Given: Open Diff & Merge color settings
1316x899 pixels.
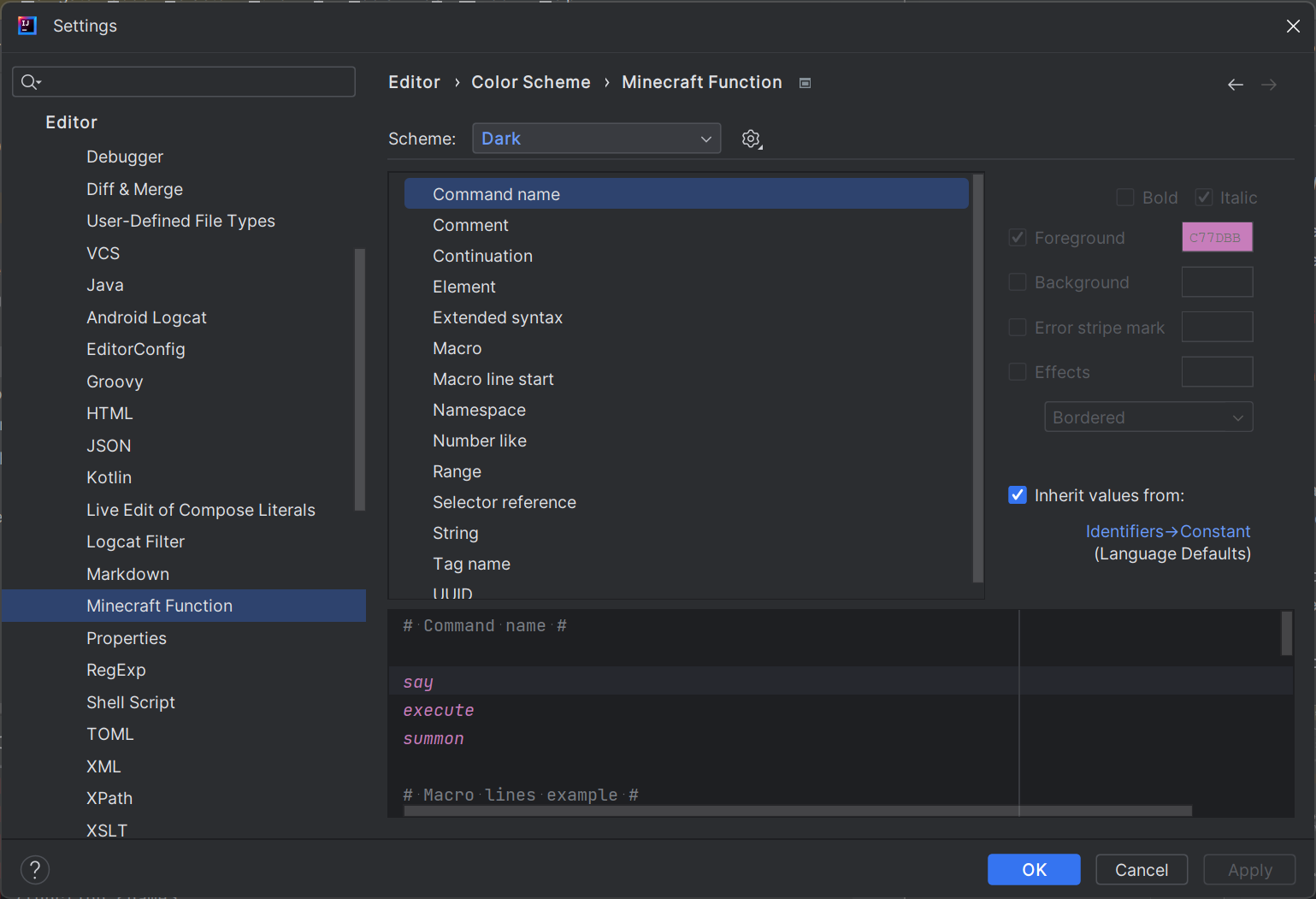Looking at the screenshot, I should [134, 189].
